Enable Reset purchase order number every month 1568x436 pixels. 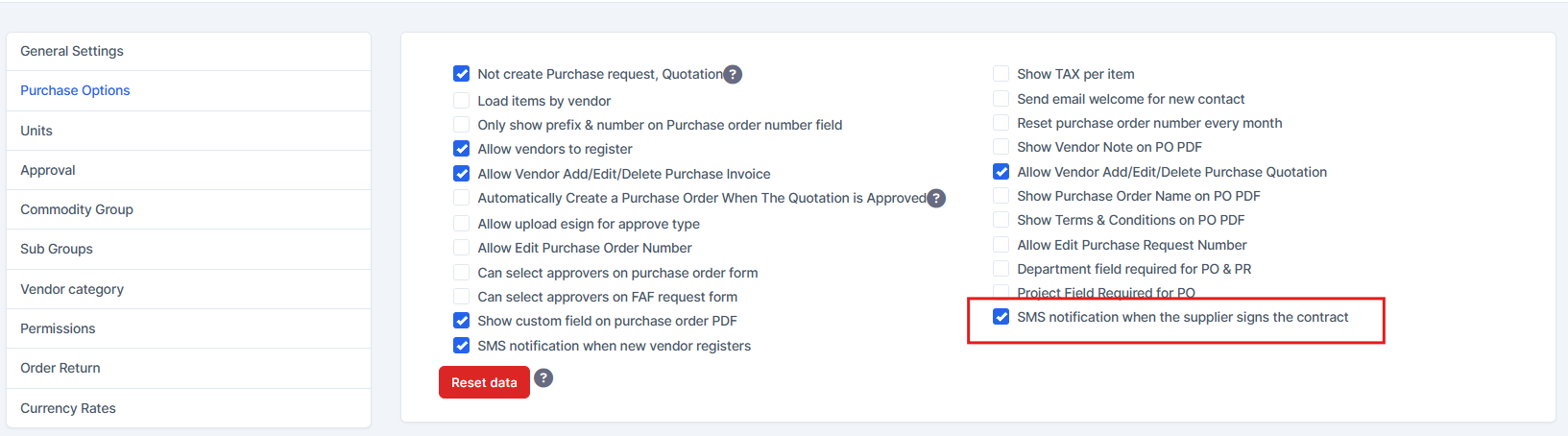point(1001,123)
